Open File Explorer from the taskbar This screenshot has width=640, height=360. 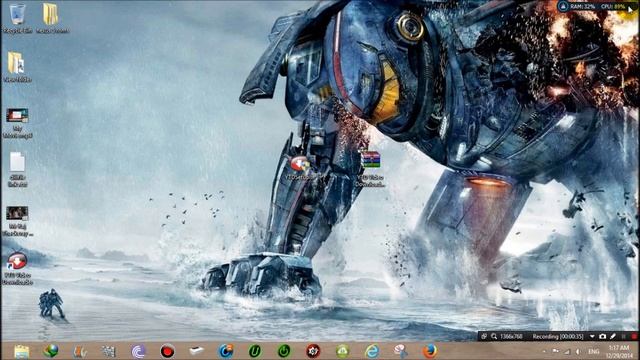tap(21, 351)
